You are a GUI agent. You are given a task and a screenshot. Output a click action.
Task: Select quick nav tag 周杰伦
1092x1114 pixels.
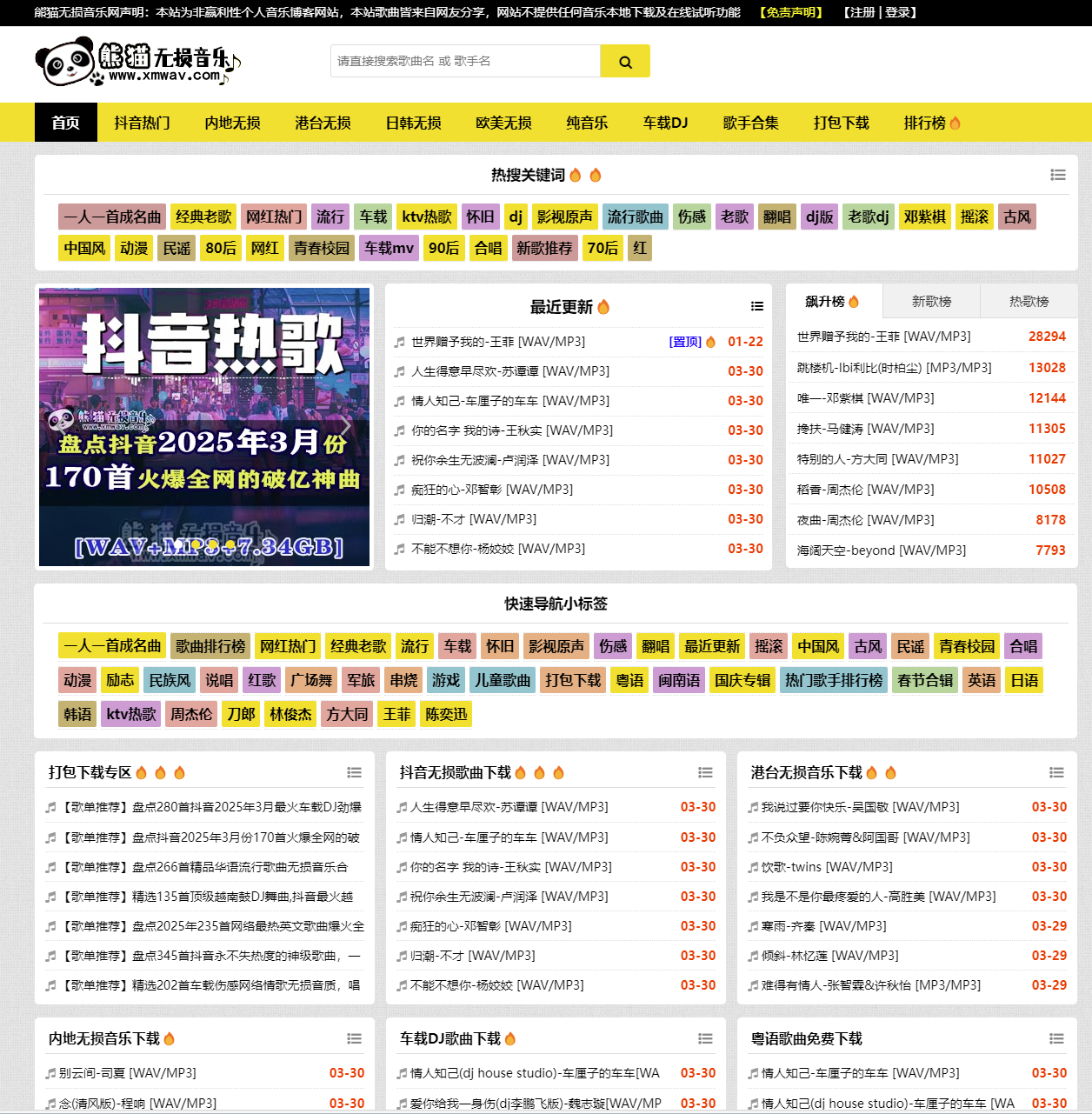190,714
